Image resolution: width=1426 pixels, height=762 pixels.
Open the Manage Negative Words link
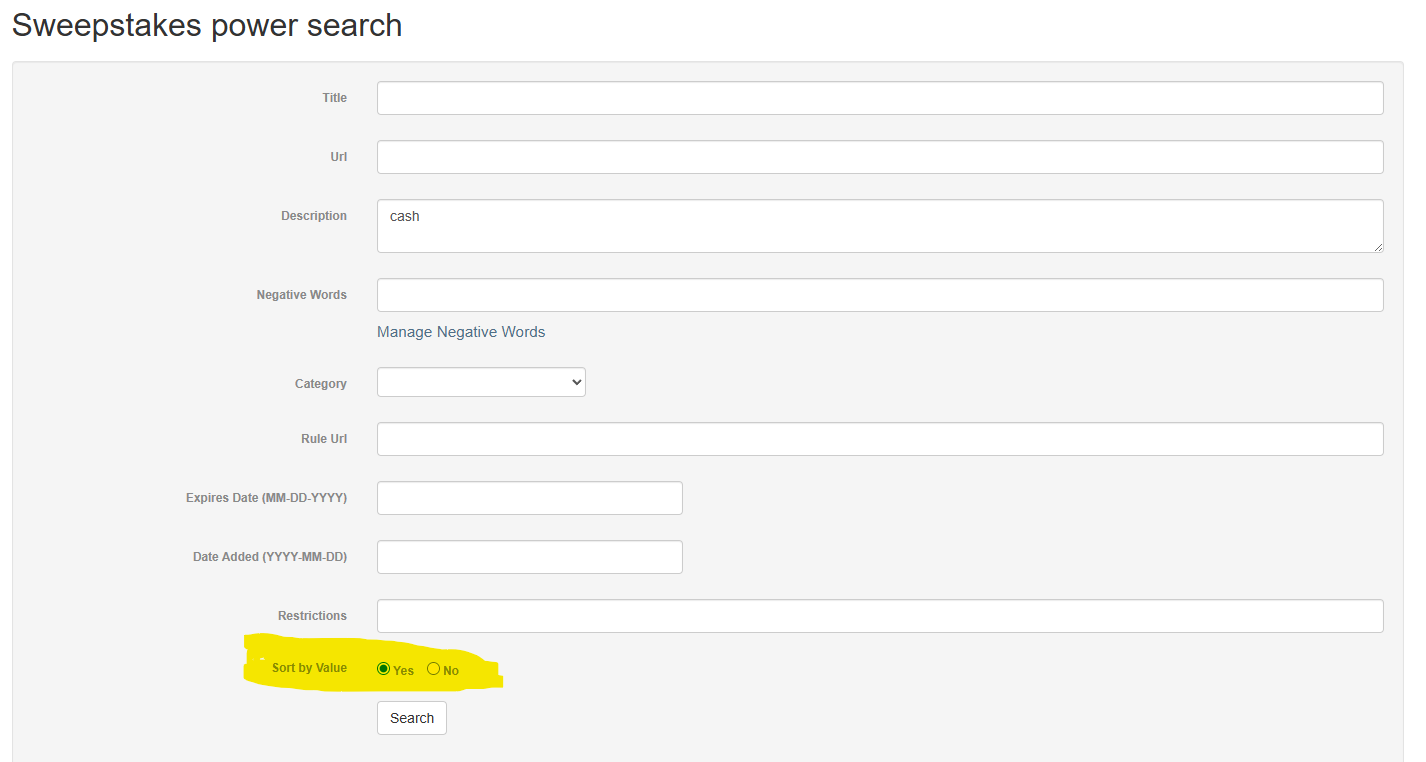click(461, 332)
